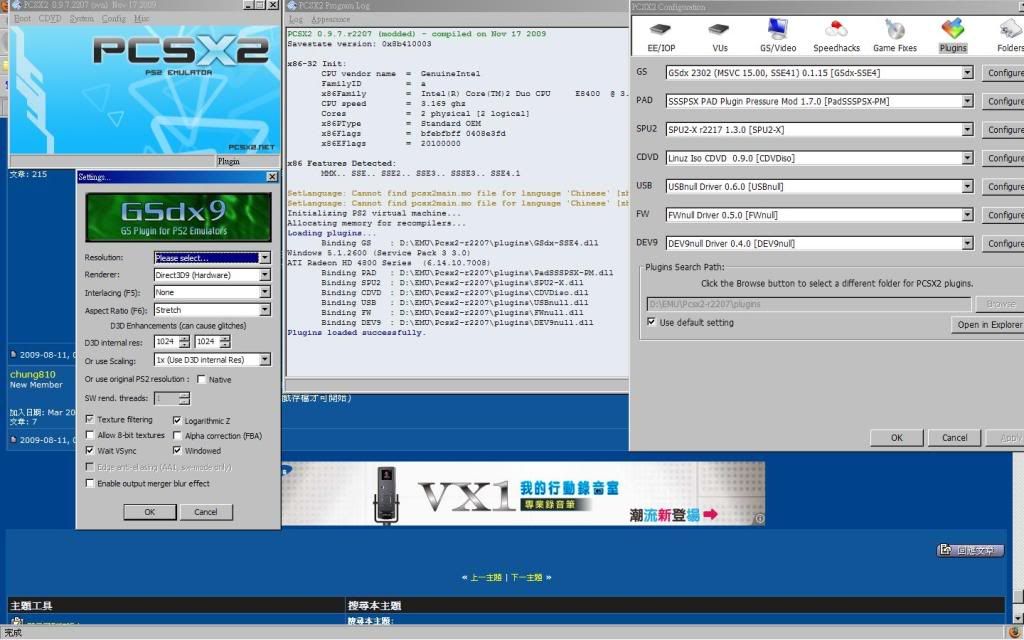Close the GSdx Settings dialog
Image resolution: width=1024 pixels, height=640 pixels.
[272, 177]
